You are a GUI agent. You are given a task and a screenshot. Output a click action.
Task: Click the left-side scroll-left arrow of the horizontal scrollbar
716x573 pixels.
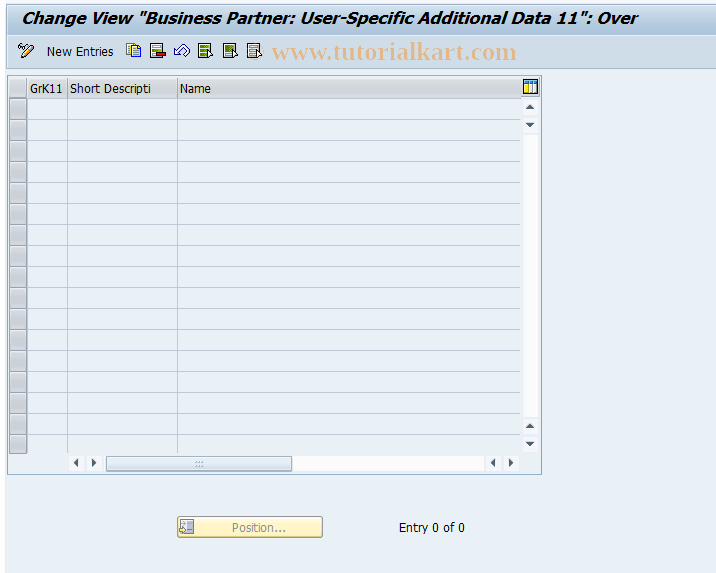[76, 463]
